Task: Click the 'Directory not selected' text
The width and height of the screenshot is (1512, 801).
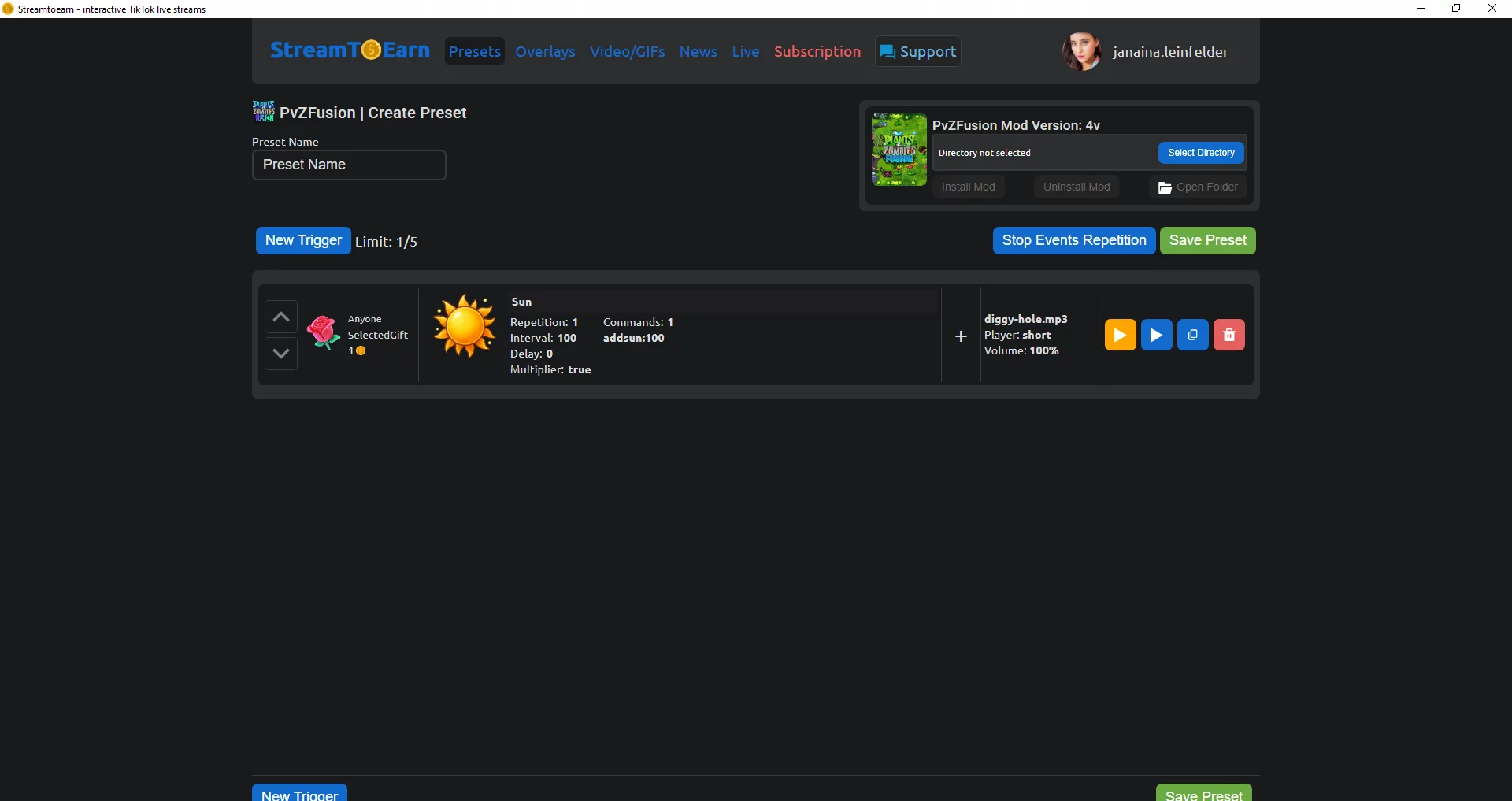Action: point(984,153)
